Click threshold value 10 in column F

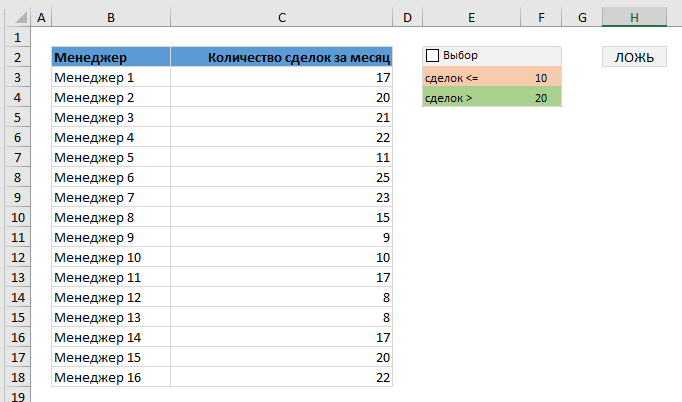click(541, 77)
